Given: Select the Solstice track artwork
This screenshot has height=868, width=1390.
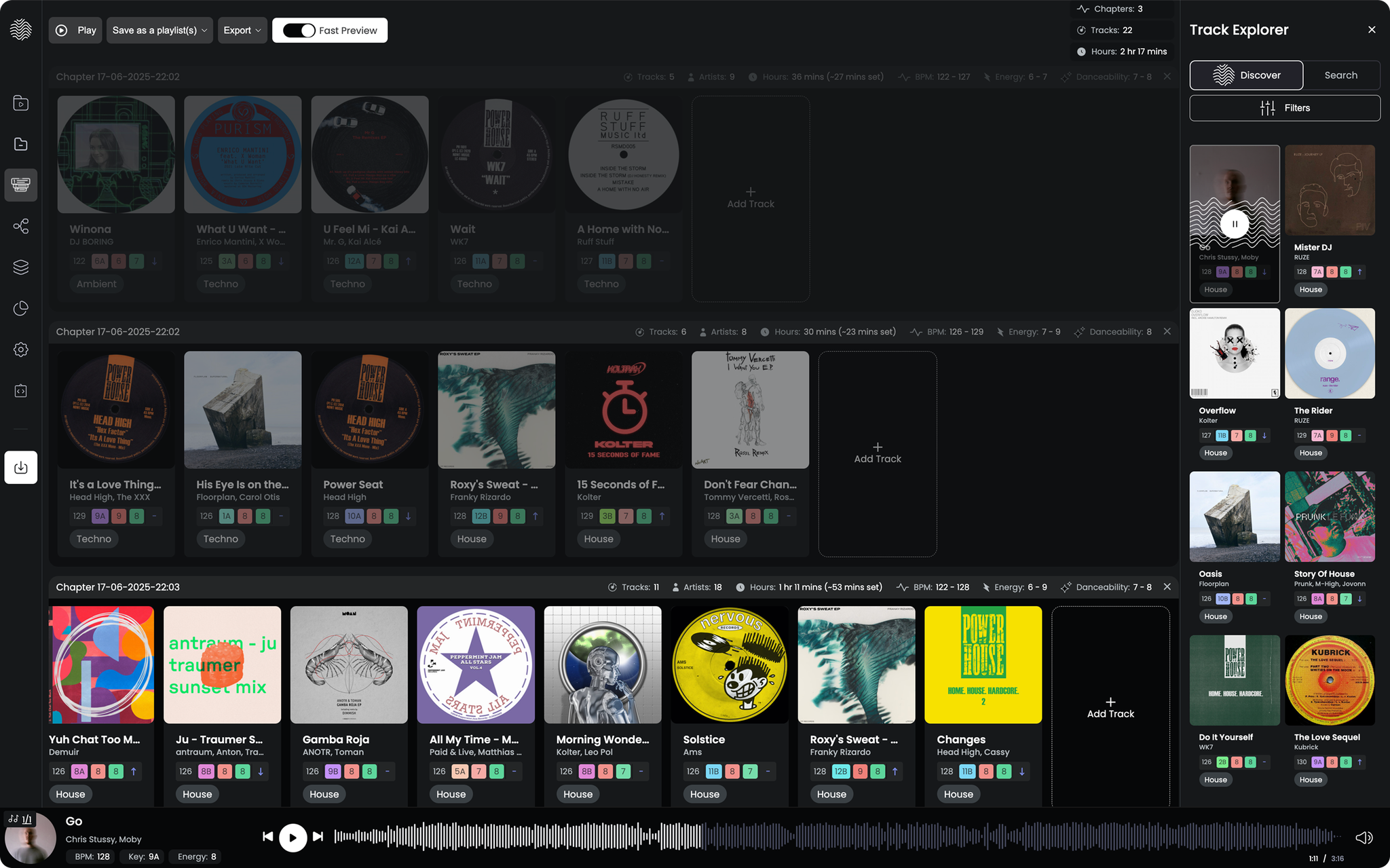Looking at the screenshot, I should coord(729,665).
